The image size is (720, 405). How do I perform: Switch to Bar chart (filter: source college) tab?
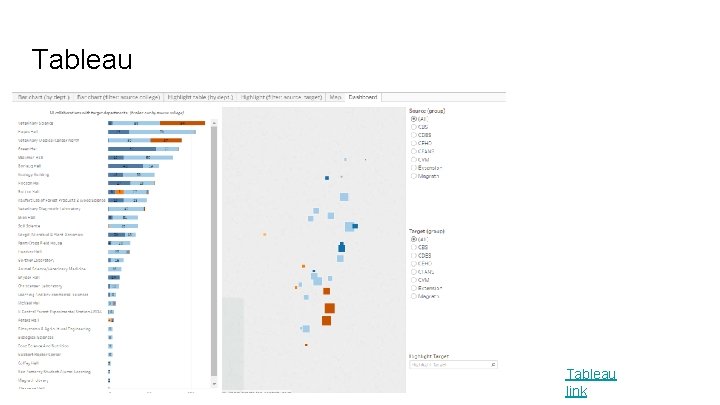point(107,97)
